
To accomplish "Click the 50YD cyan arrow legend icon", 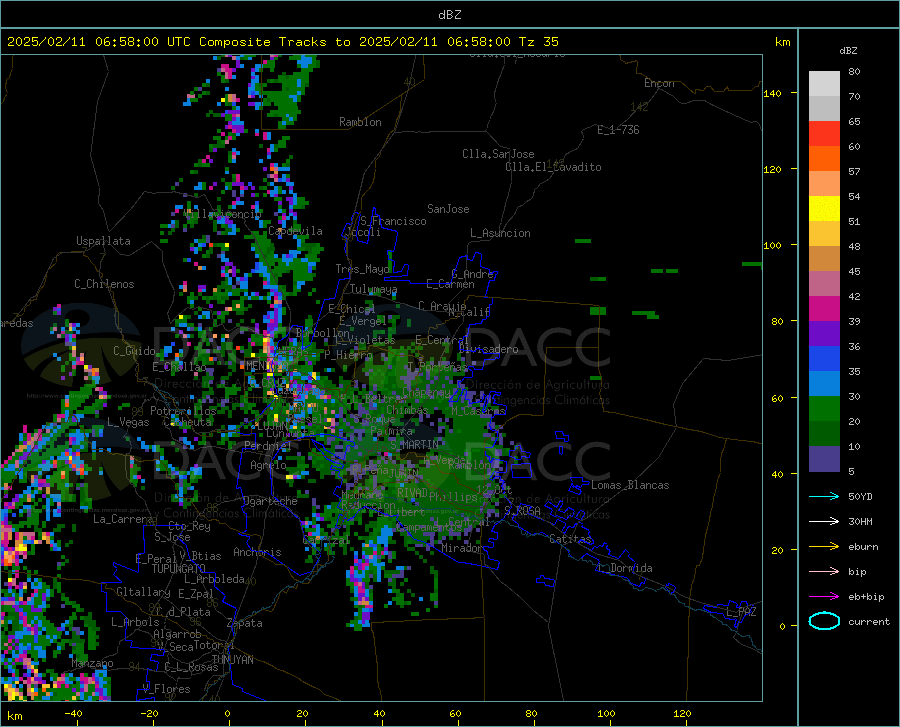I will [x=824, y=496].
